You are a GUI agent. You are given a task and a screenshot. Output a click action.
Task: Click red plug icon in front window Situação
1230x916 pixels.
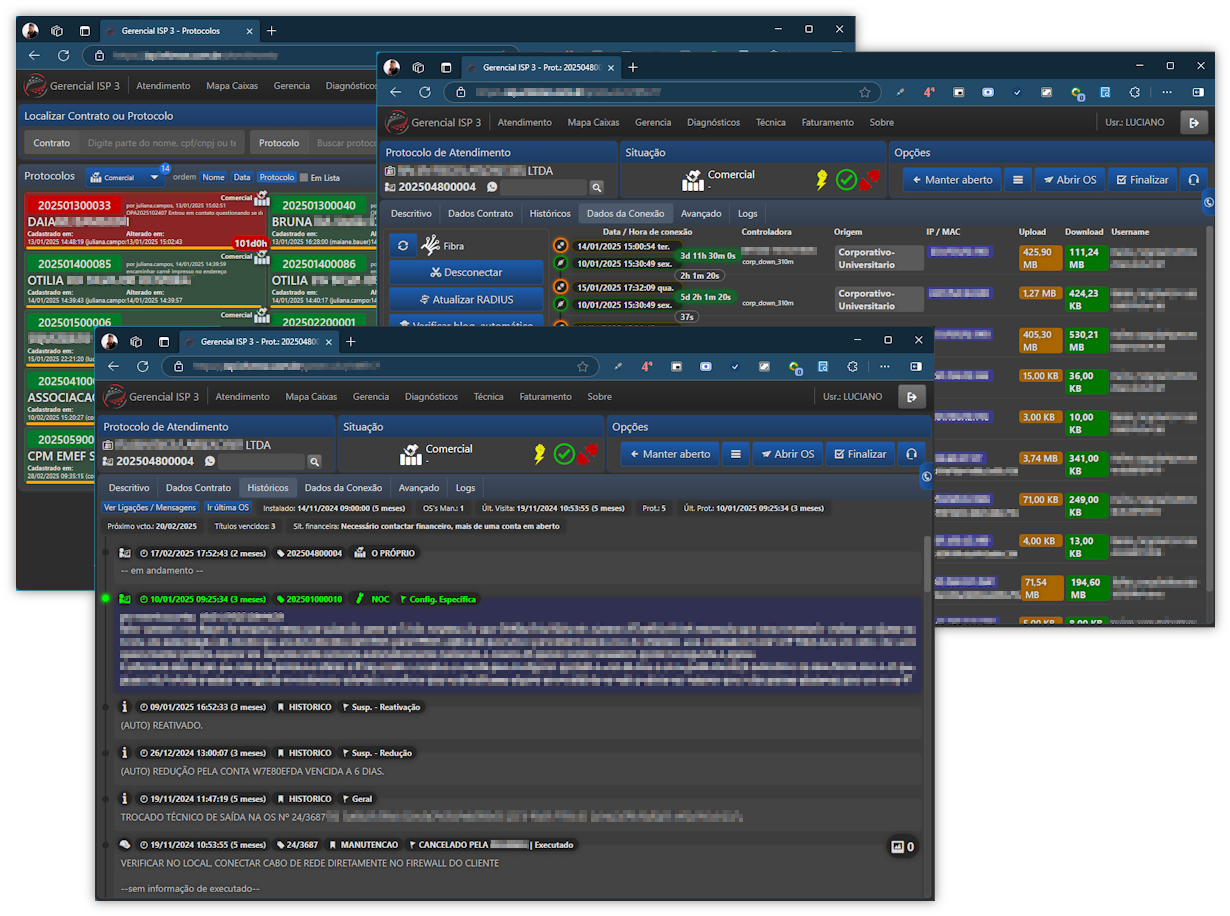[x=588, y=454]
